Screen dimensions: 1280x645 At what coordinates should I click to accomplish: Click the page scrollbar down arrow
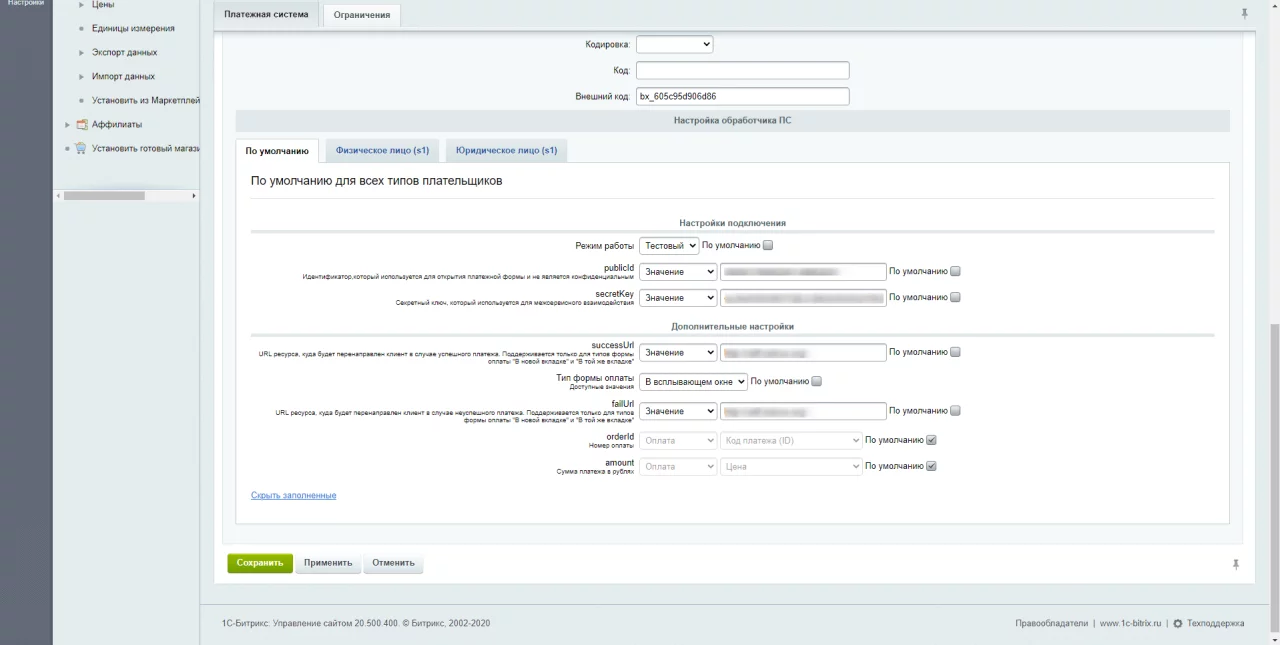point(1274,639)
